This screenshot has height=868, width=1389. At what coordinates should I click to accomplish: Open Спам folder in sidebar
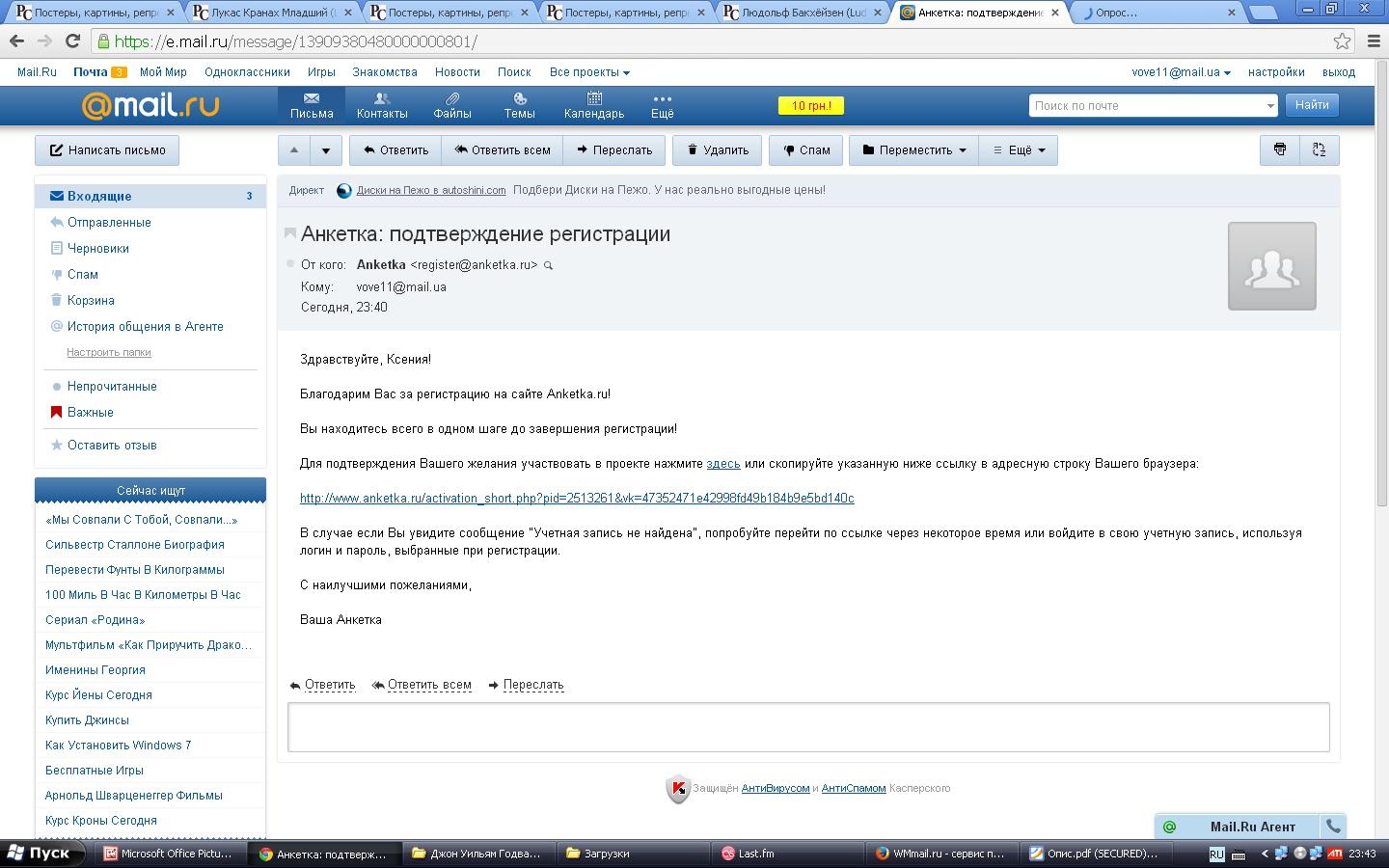83,274
